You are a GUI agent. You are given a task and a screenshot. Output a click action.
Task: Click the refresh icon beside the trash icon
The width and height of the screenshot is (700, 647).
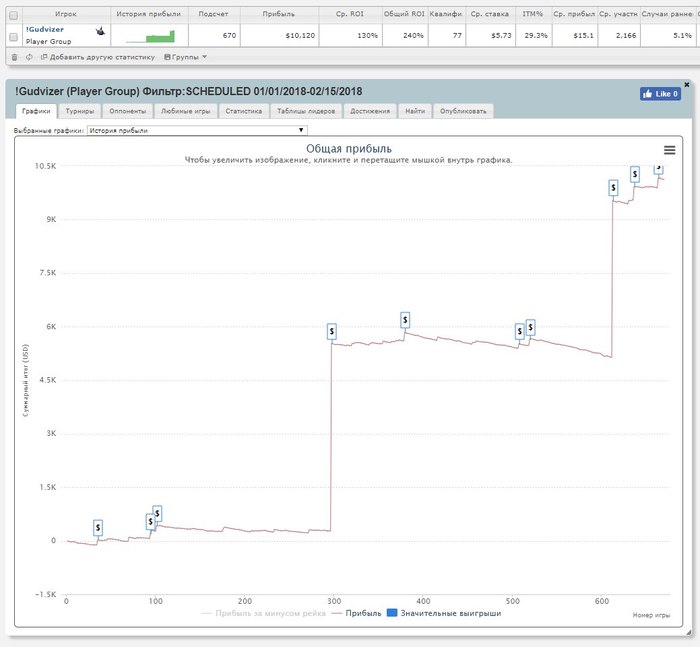(29, 57)
